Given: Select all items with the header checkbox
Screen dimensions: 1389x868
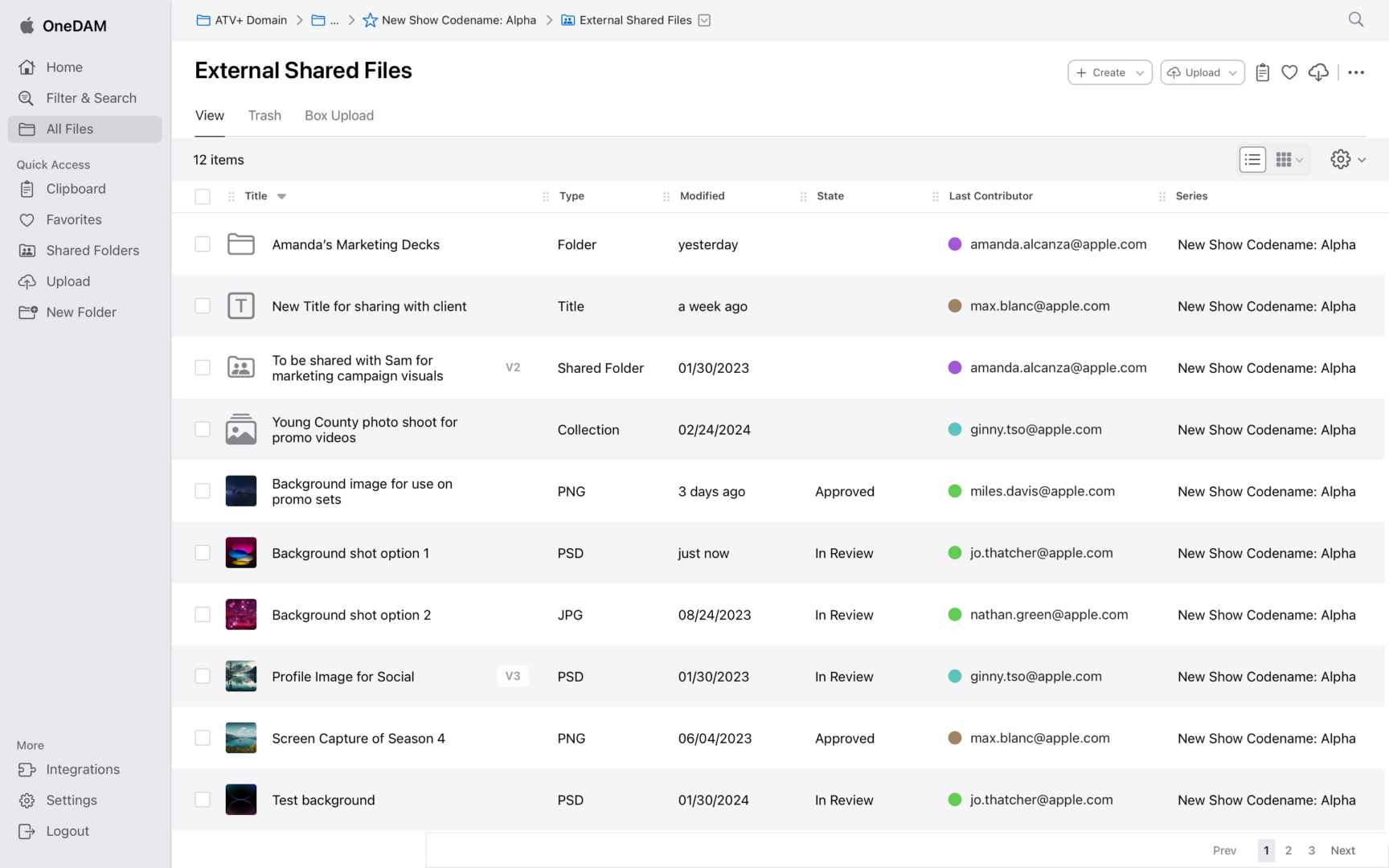Looking at the screenshot, I should click(203, 195).
